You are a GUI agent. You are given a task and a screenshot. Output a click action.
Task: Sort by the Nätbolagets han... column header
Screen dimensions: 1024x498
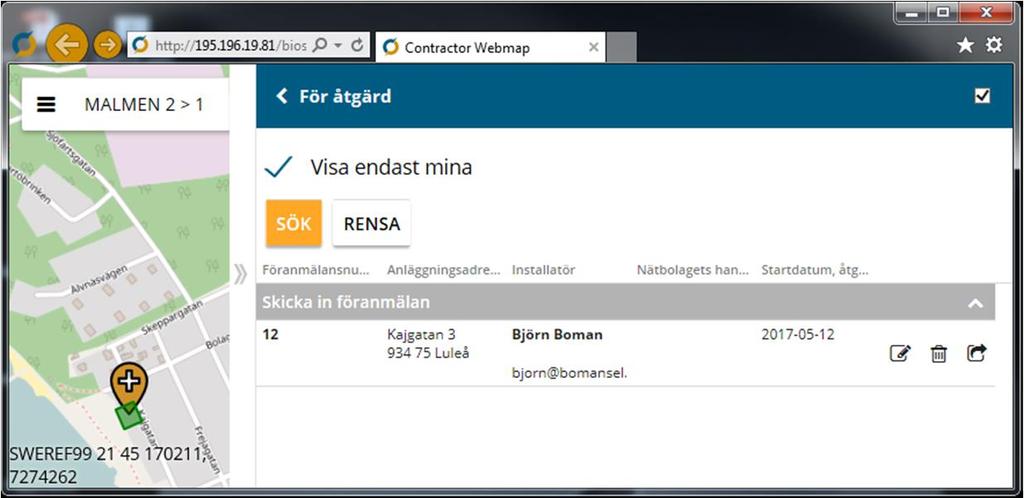693,270
